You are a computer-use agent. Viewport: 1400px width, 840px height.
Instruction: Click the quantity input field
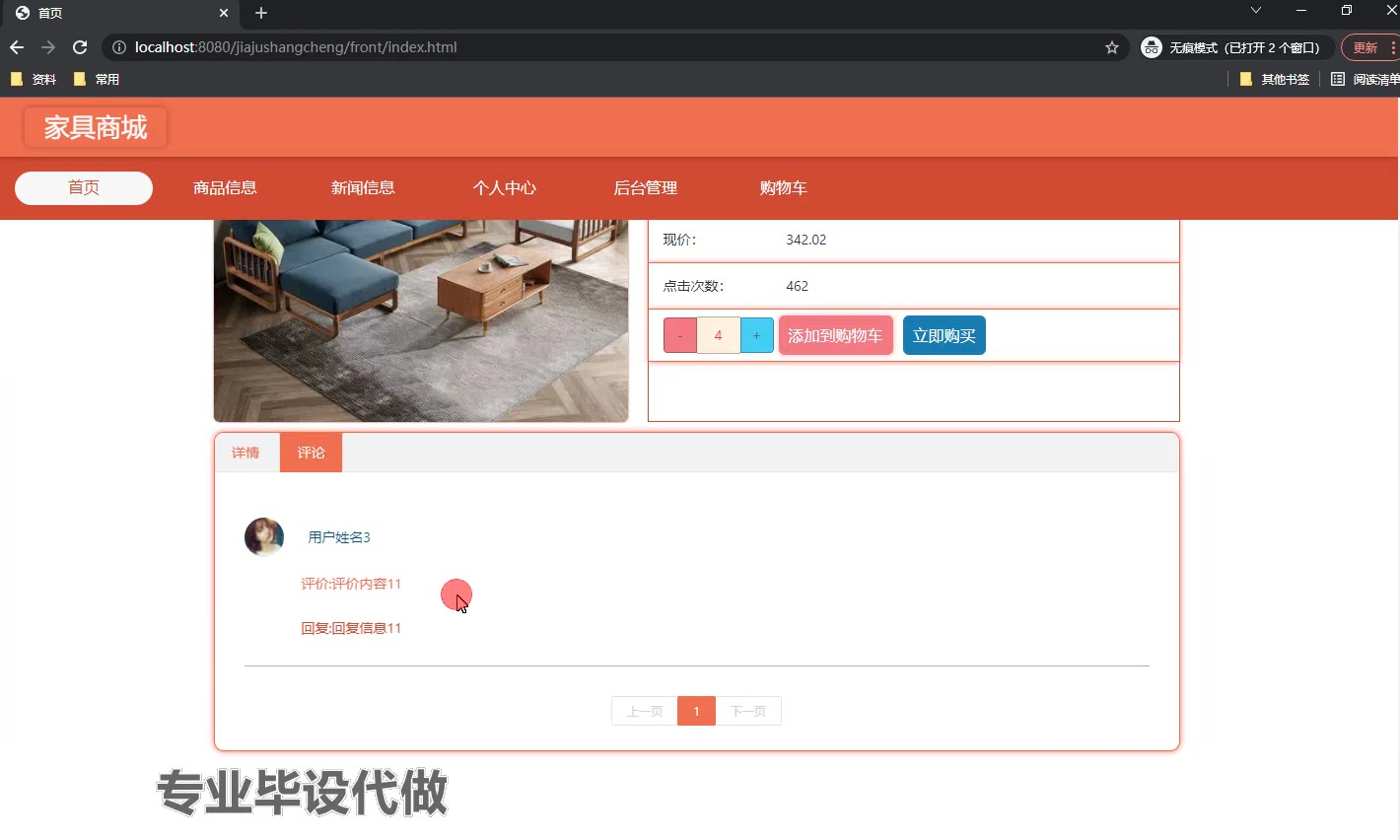pos(719,335)
